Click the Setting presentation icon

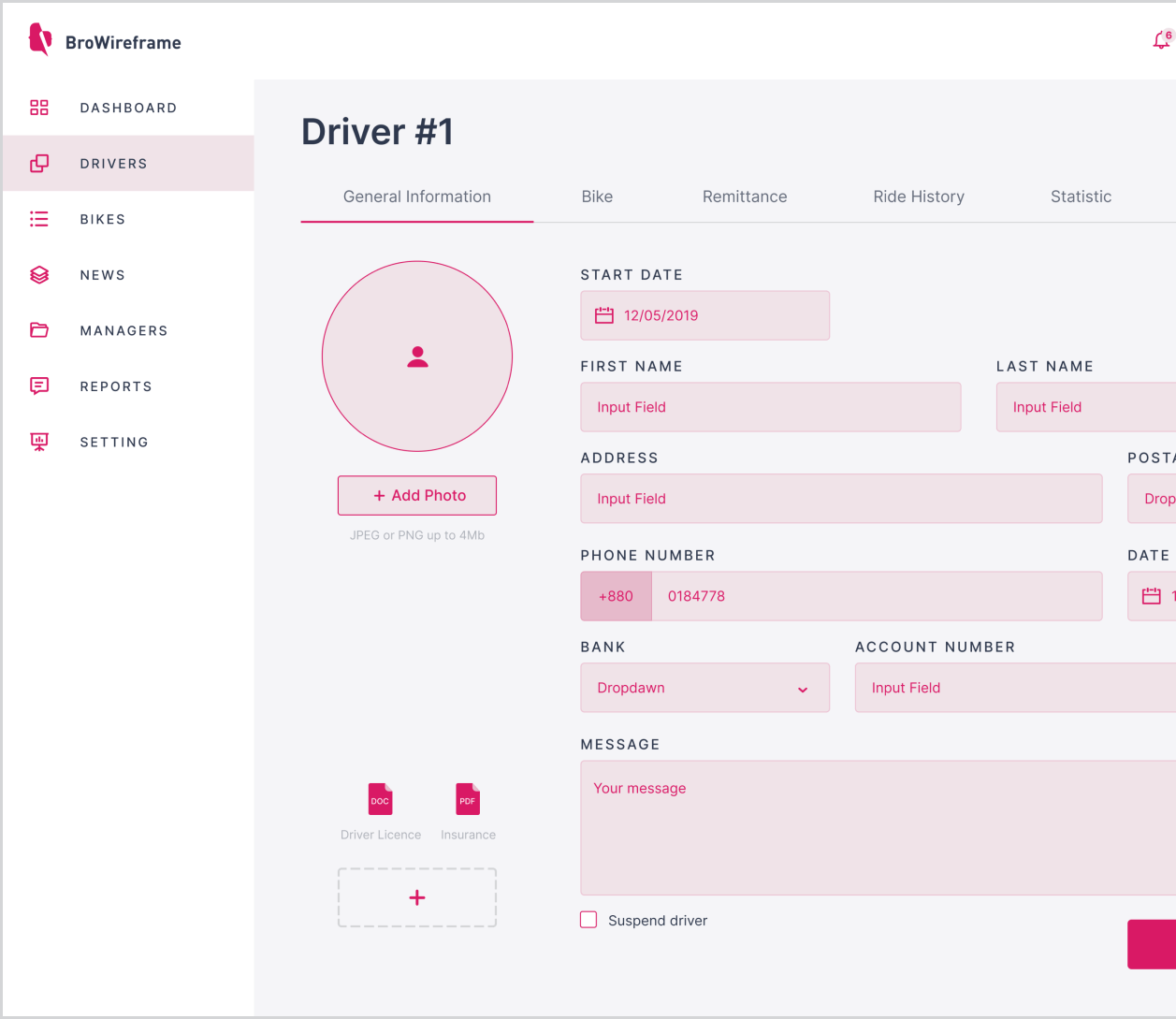(x=39, y=442)
